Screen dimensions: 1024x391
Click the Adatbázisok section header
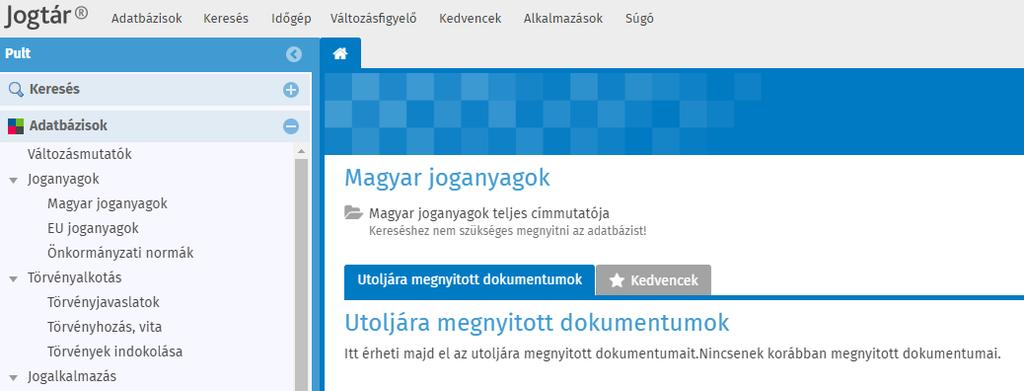155,126
